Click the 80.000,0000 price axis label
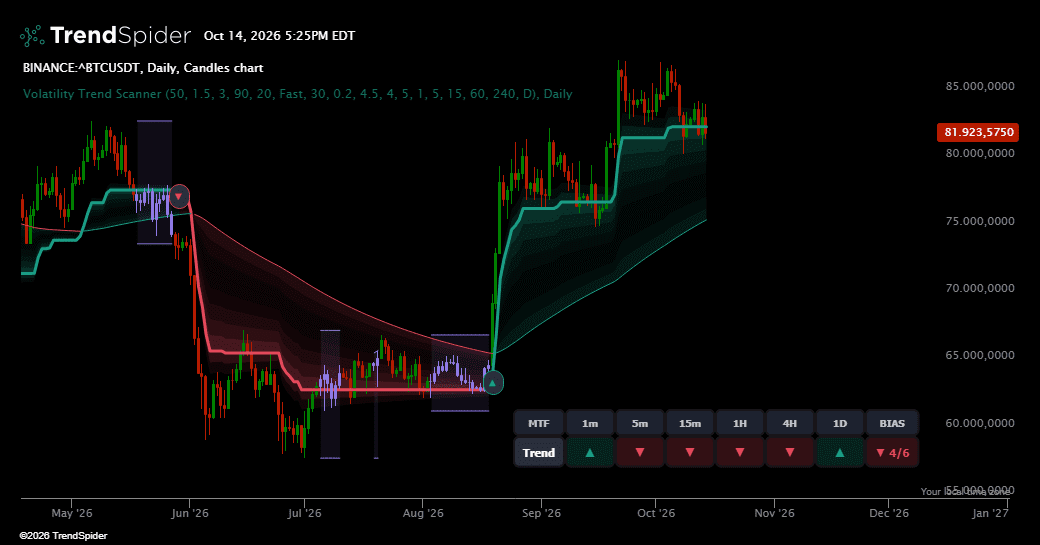Screen dimensions: 1040x545 click(x=980, y=153)
